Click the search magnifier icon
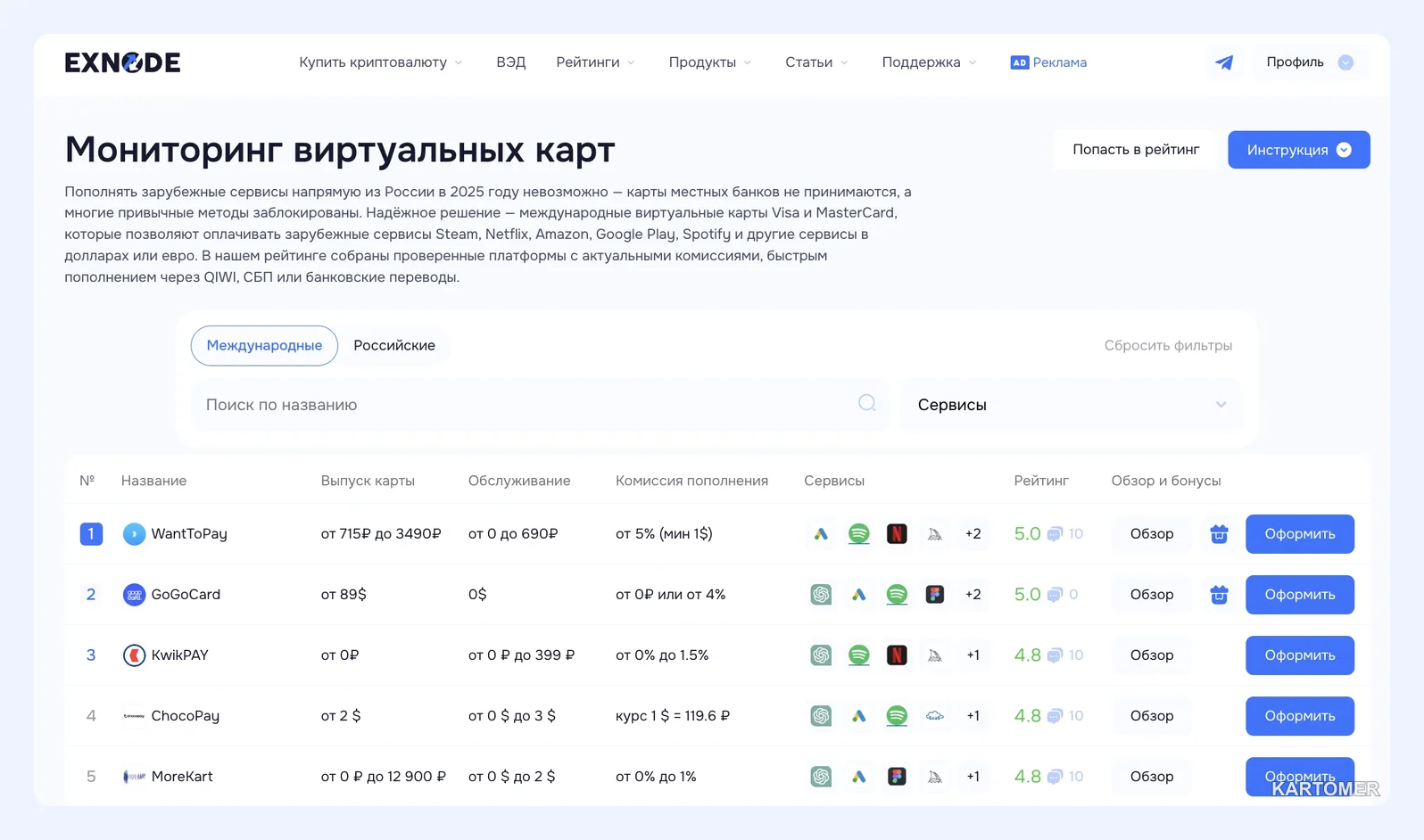Screen dimensions: 1424x840 tap(866, 403)
